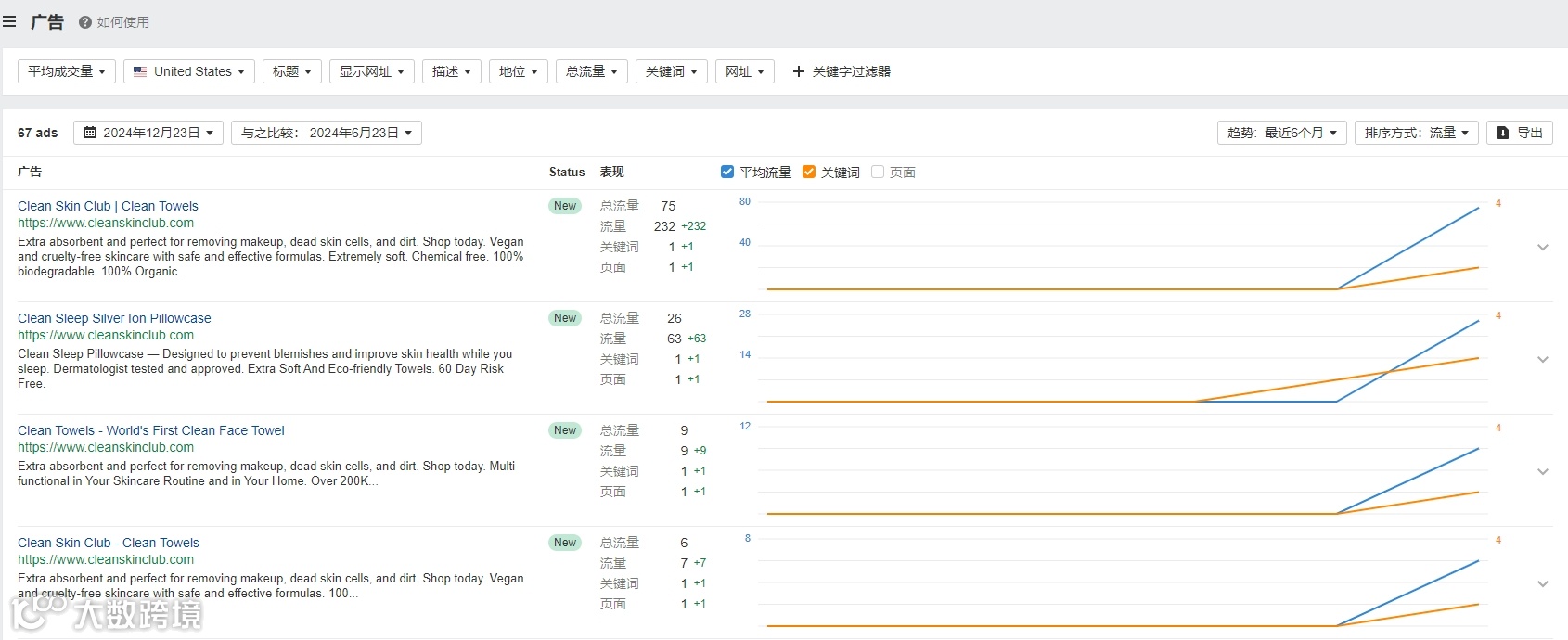Open the 趋势 最近6个月 dropdown
This screenshot has height=640, width=1568.
(1281, 133)
